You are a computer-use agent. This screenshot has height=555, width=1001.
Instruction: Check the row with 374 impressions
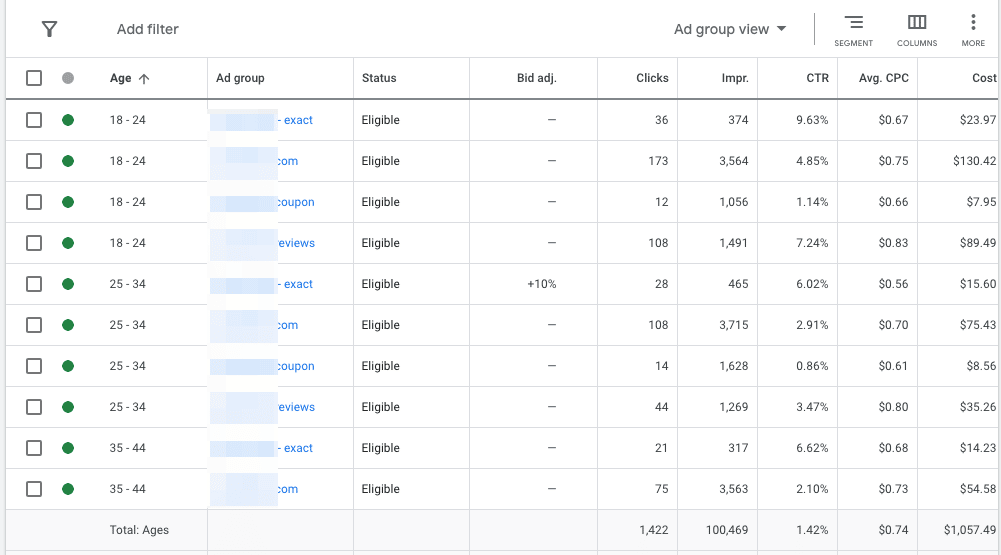[34, 120]
